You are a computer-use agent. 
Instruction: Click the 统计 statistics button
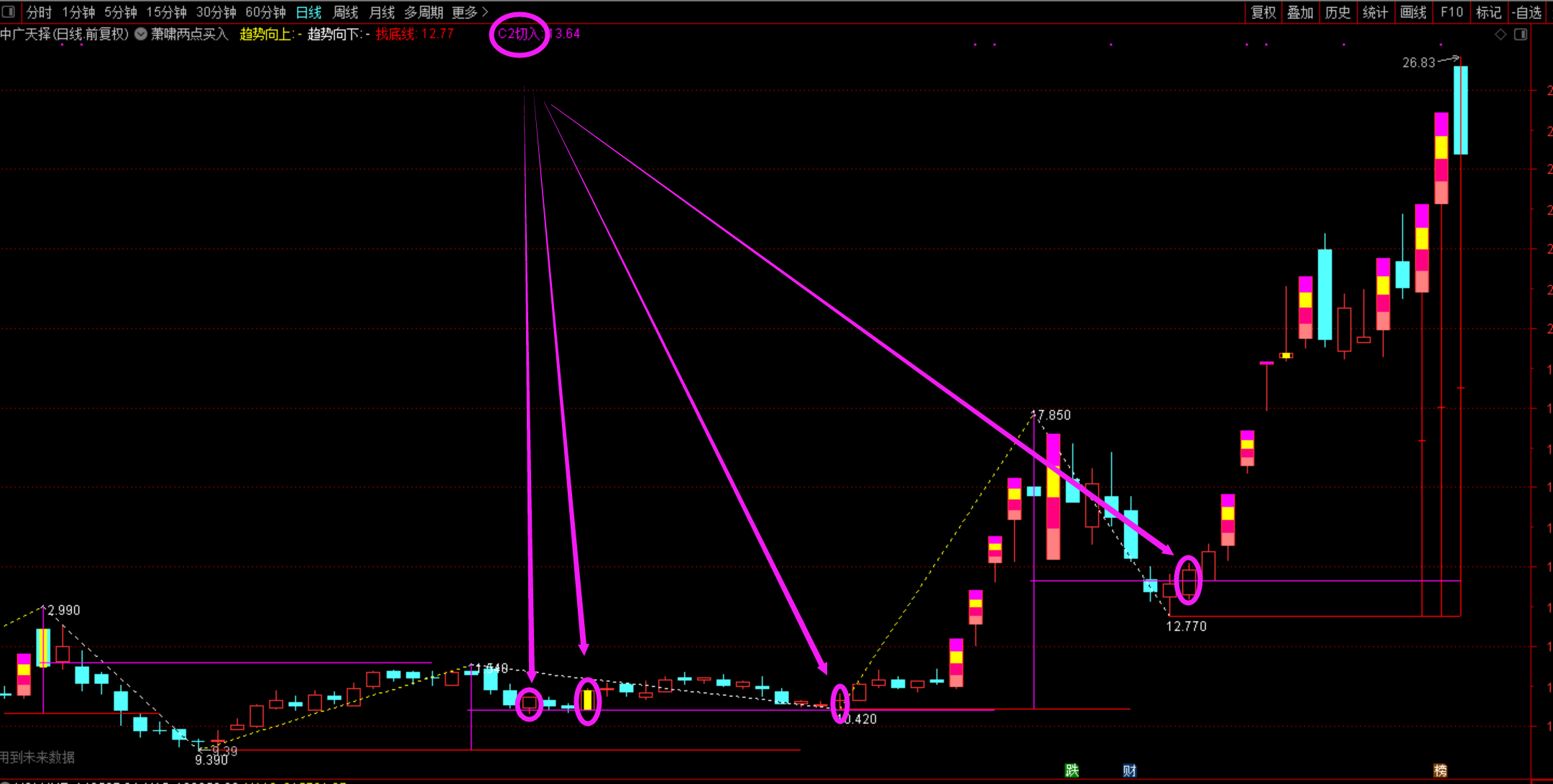tap(1375, 12)
